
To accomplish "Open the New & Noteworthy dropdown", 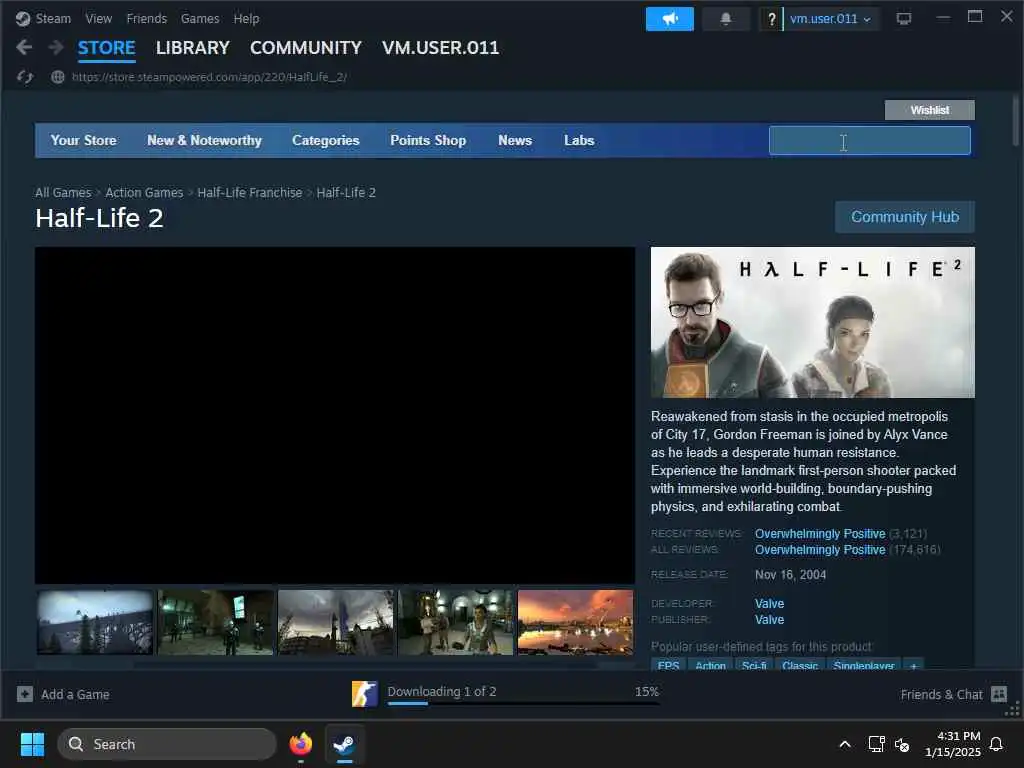I will pyautogui.click(x=204, y=140).
